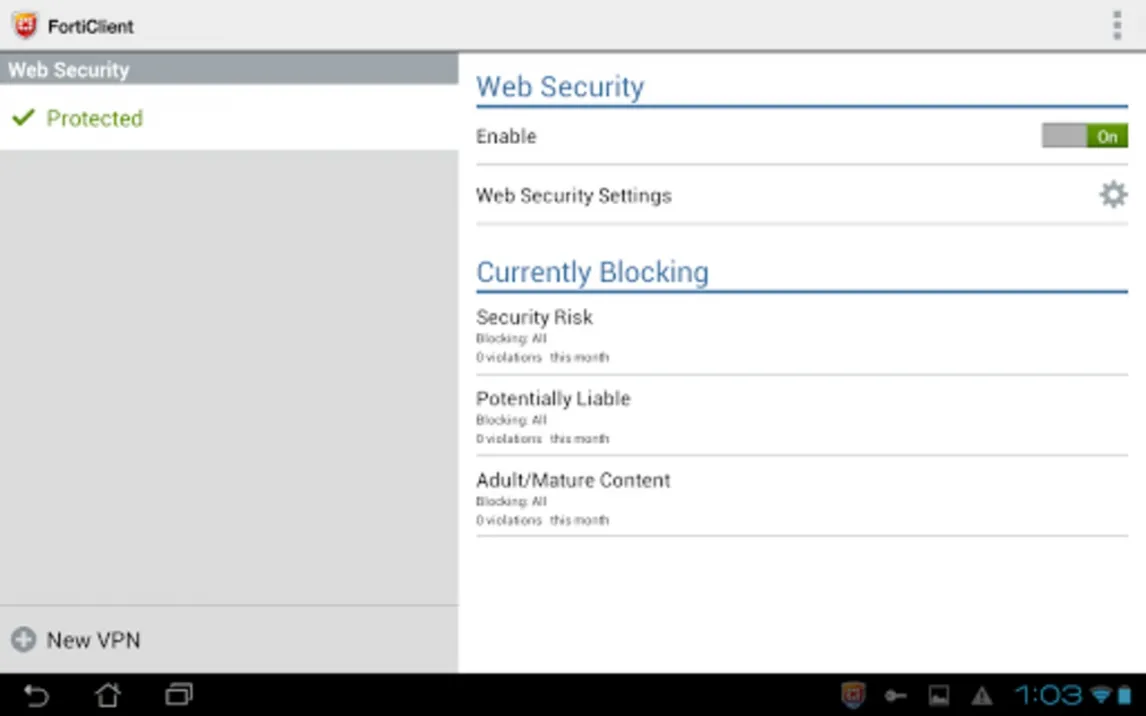Turn off the Web Security Enable switch
Viewport: 1146px width, 716px height.
pyautogui.click(x=1084, y=136)
